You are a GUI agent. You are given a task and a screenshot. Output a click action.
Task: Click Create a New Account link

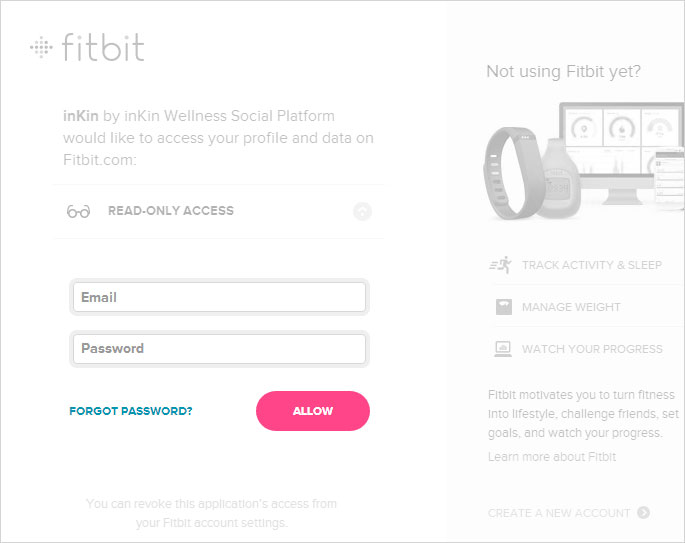pos(559,513)
